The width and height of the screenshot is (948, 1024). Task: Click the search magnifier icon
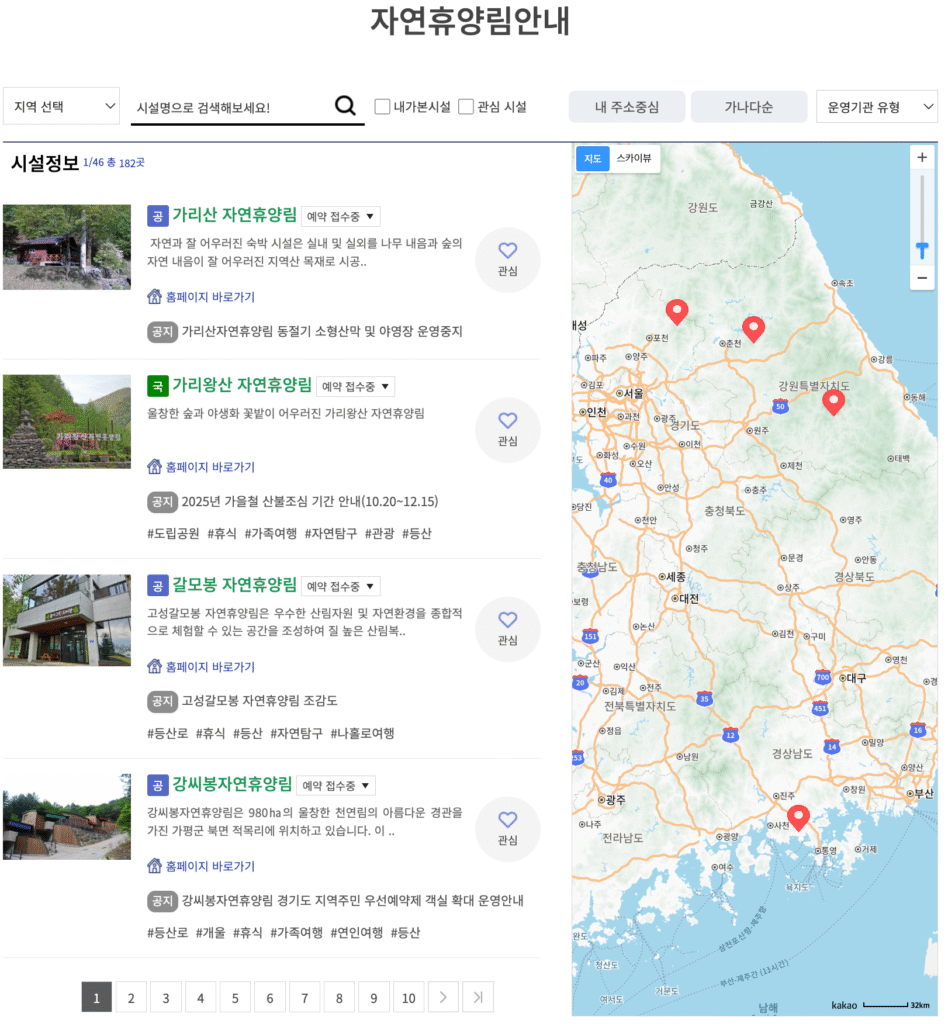pyautogui.click(x=345, y=105)
